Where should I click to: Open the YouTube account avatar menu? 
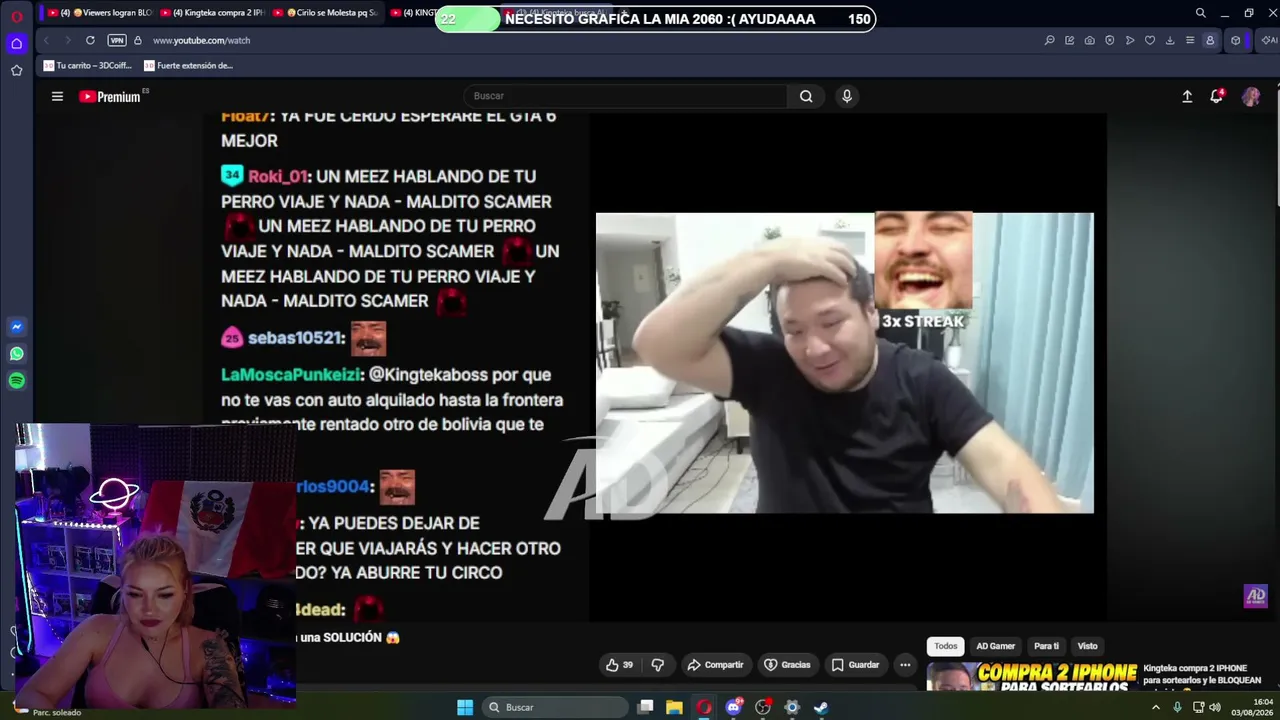tap(1251, 96)
